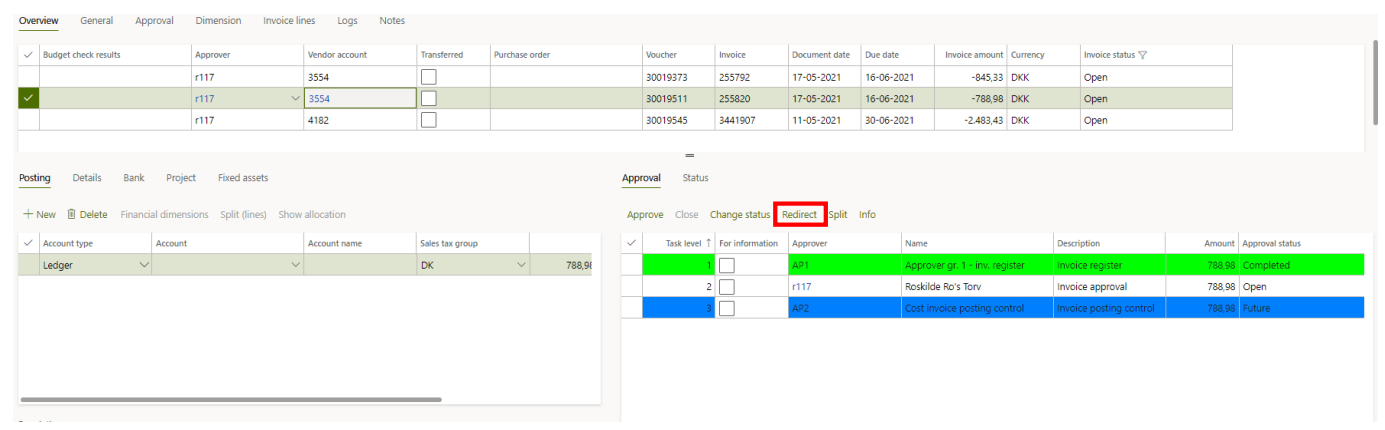Click the Invoice status filter icon

pyautogui.click(x=1142, y=55)
